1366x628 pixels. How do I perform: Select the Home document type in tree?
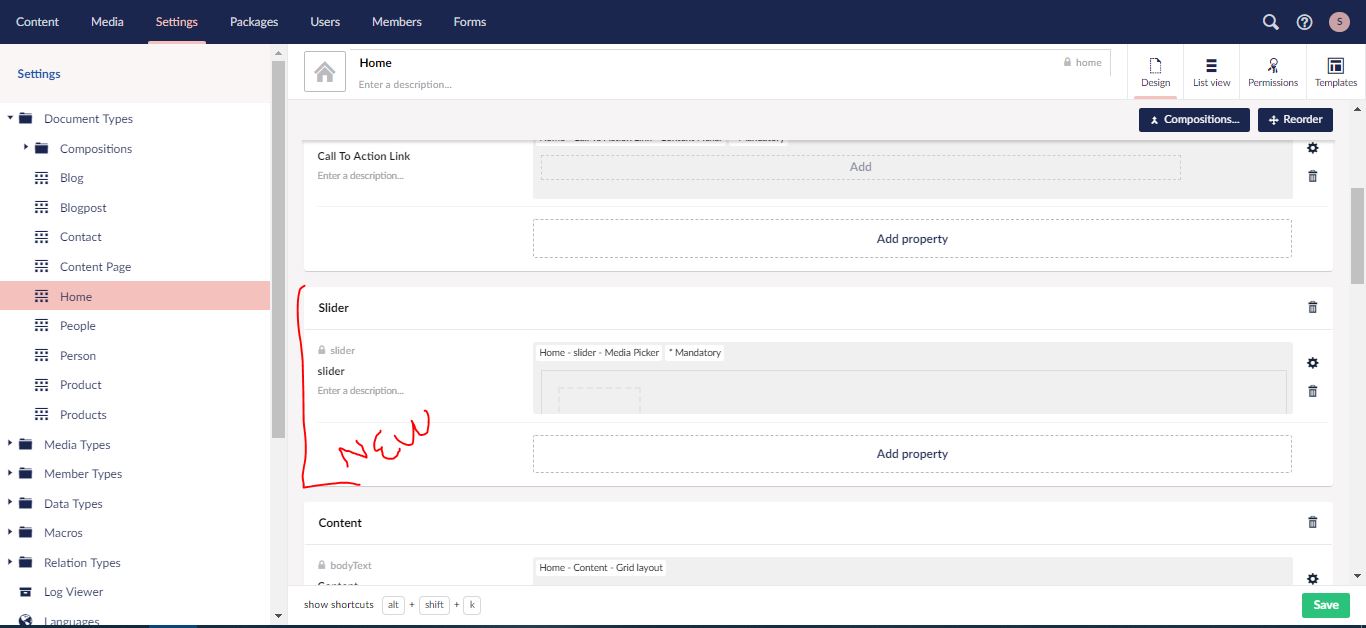point(135,296)
